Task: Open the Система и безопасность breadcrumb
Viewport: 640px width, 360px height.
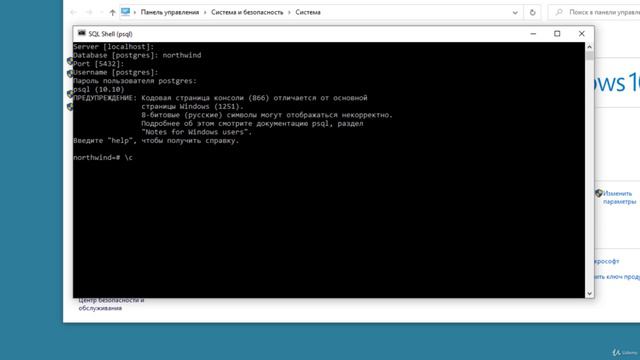Action: pos(247,12)
